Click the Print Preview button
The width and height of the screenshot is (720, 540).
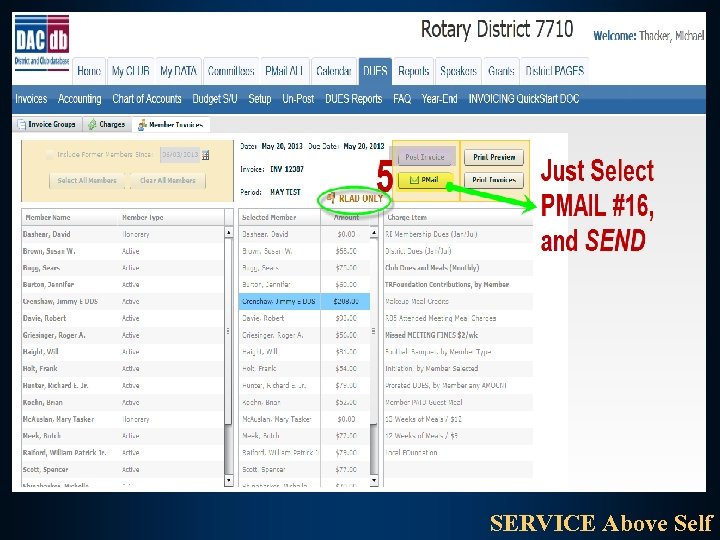(x=494, y=157)
